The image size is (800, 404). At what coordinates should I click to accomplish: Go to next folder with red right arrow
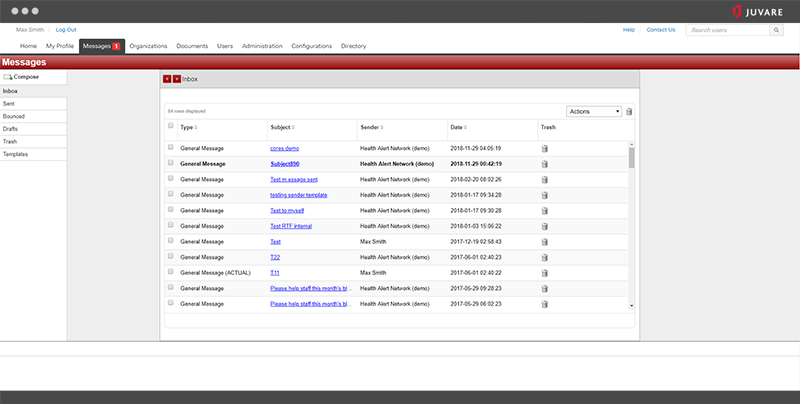pos(177,79)
